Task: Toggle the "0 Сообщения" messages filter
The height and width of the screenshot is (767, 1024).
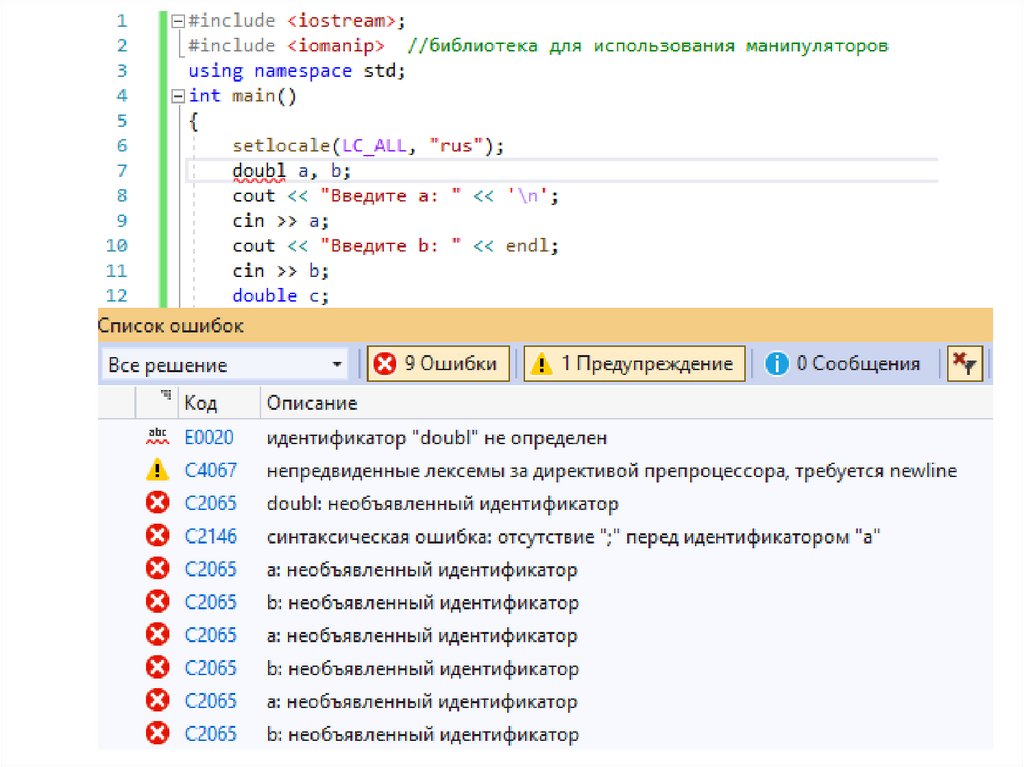Action: click(x=844, y=364)
